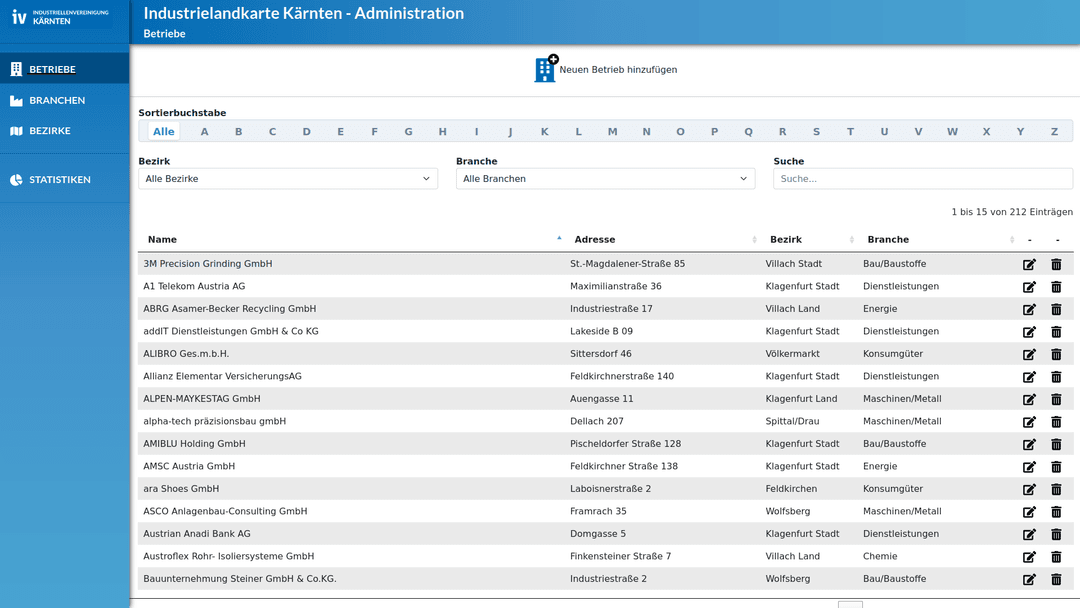Delete the ALPEN-MAYKESTAG GmbH row
Image resolution: width=1080 pixels, height=608 pixels.
(1056, 399)
